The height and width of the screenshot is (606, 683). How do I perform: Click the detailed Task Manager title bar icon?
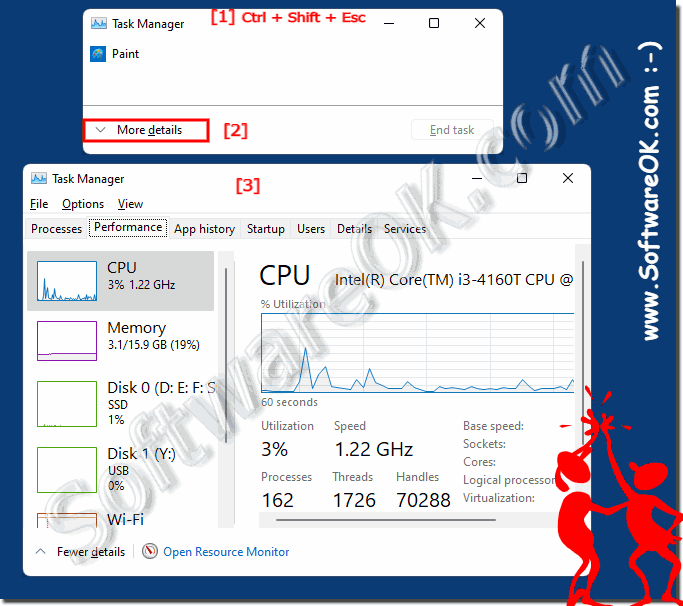(x=39, y=179)
